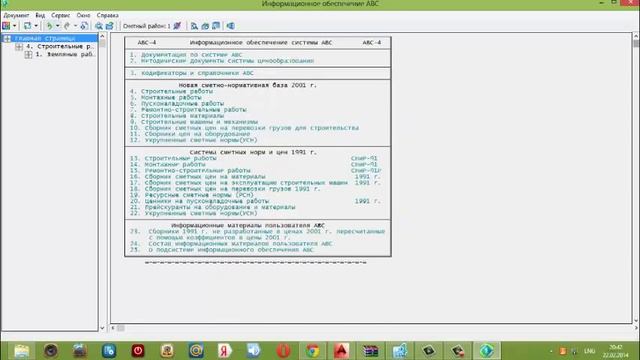This screenshot has height=360, width=640.
Task: Click the third icon in the right toolbar group
Action: [216, 26]
